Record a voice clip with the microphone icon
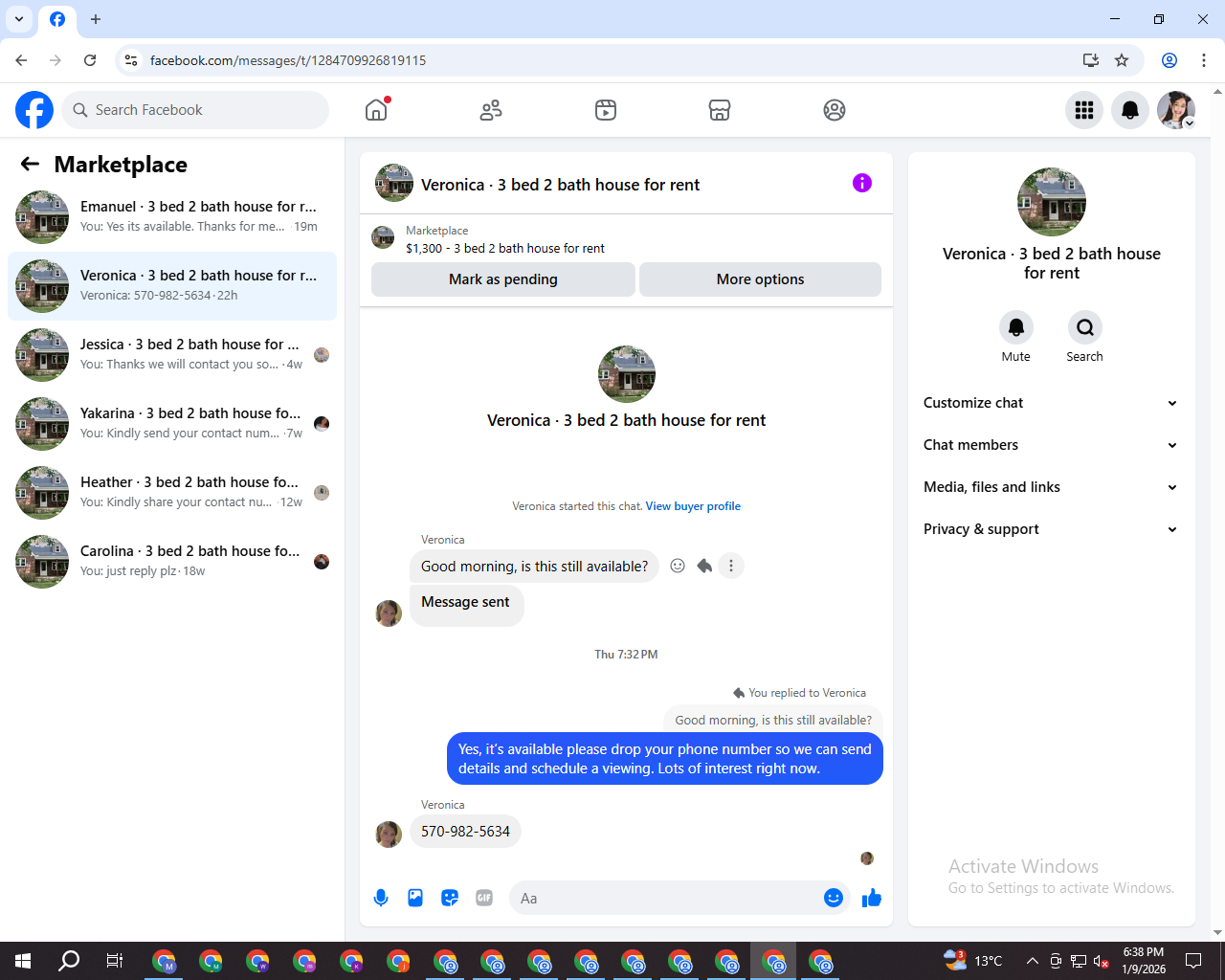Viewport: 1225px width, 980px height. coord(381,898)
